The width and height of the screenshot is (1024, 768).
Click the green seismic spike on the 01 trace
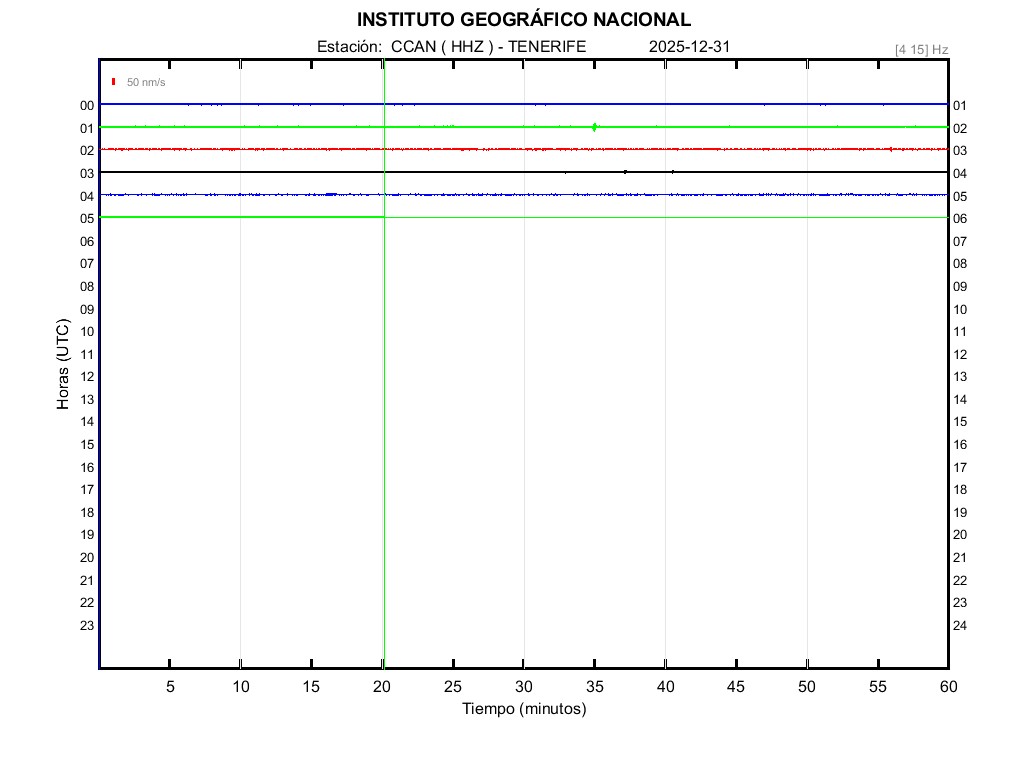(x=595, y=127)
